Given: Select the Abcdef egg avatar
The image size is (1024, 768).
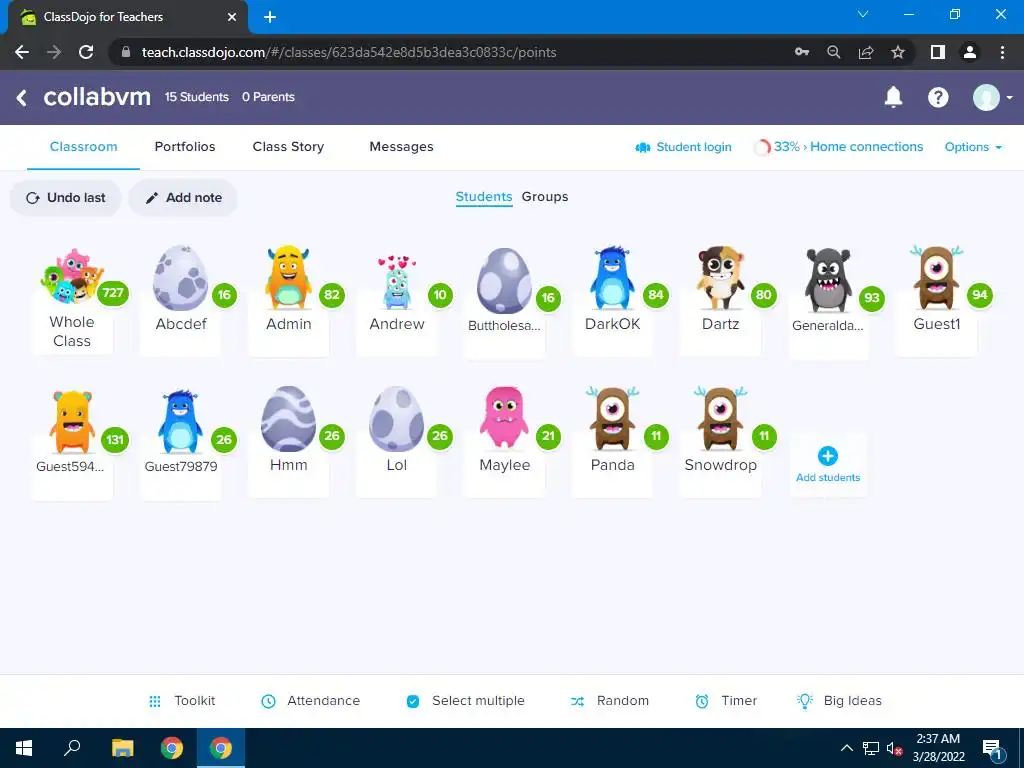Looking at the screenshot, I should tap(180, 278).
